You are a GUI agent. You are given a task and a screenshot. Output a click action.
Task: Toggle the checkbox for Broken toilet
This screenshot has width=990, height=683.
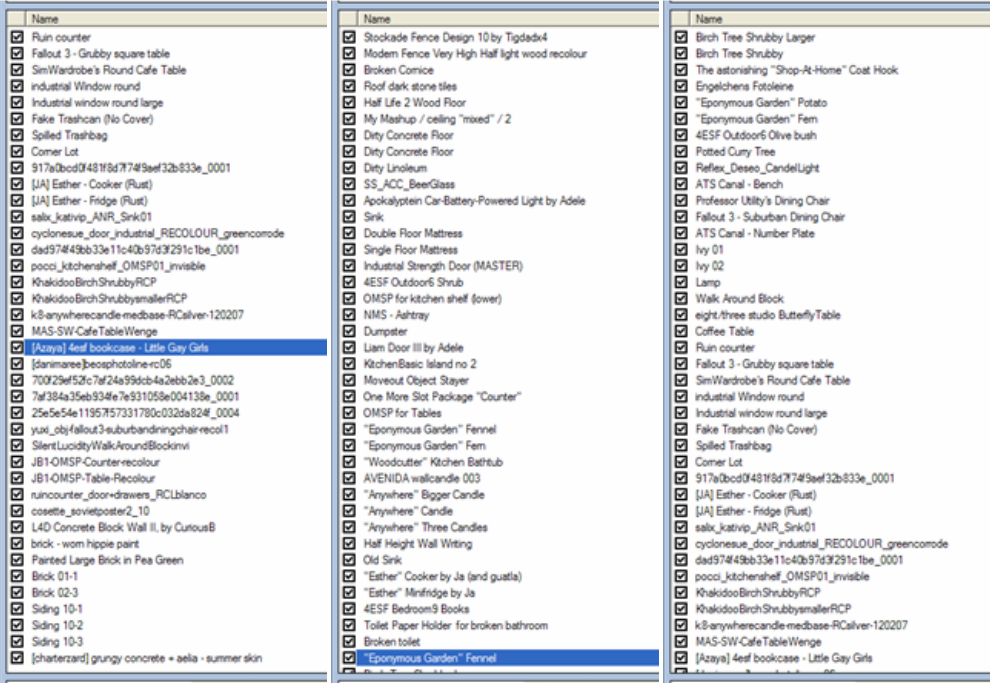(x=349, y=642)
